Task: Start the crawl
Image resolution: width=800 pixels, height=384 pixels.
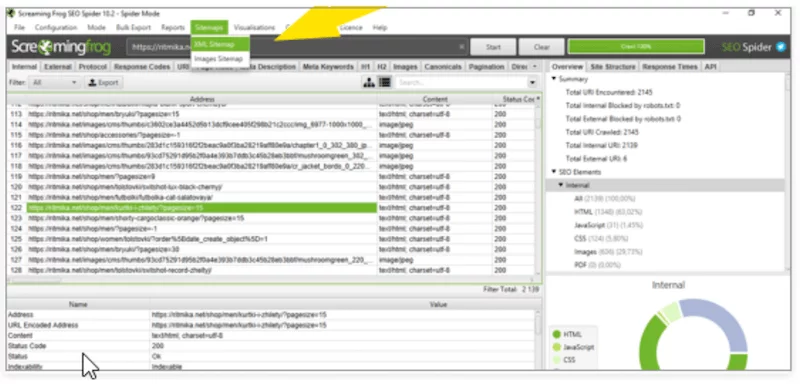Action: [x=493, y=47]
